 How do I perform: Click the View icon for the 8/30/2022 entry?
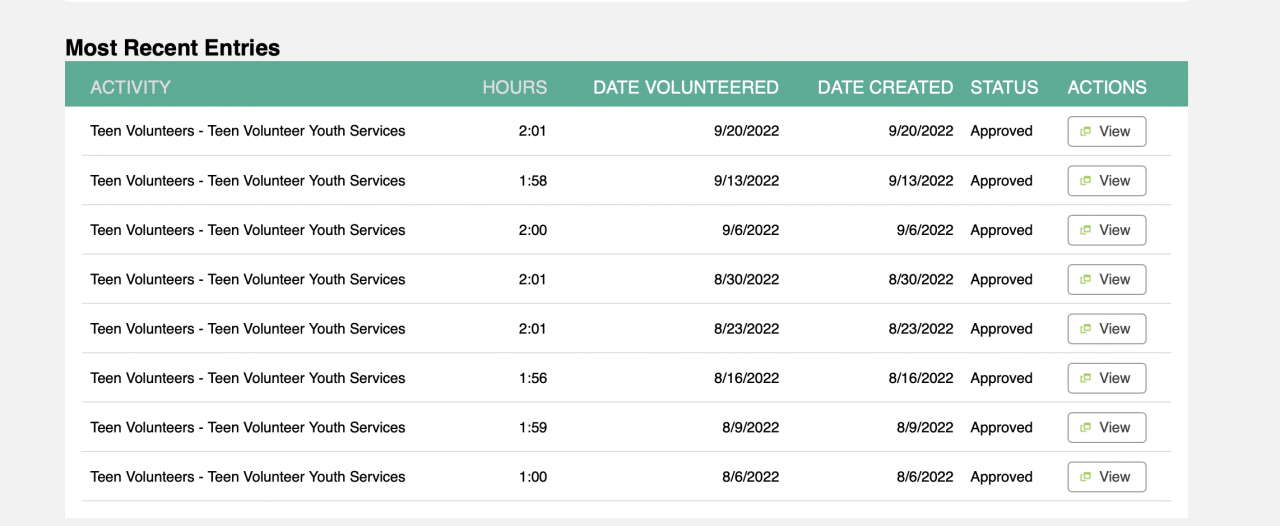coord(1085,280)
